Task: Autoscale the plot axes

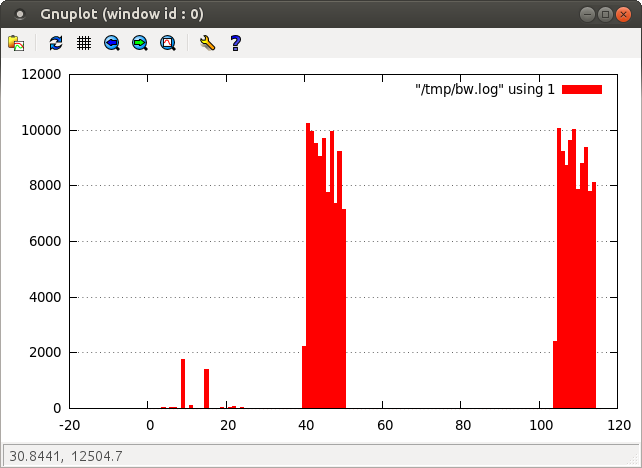Action: coord(168,43)
